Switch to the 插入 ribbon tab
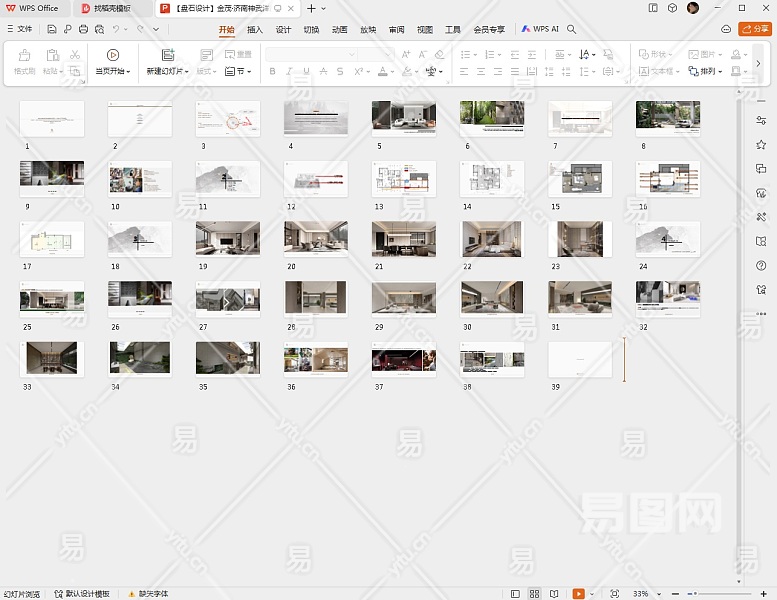The height and width of the screenshot is (600, 777). pos(255,29)
